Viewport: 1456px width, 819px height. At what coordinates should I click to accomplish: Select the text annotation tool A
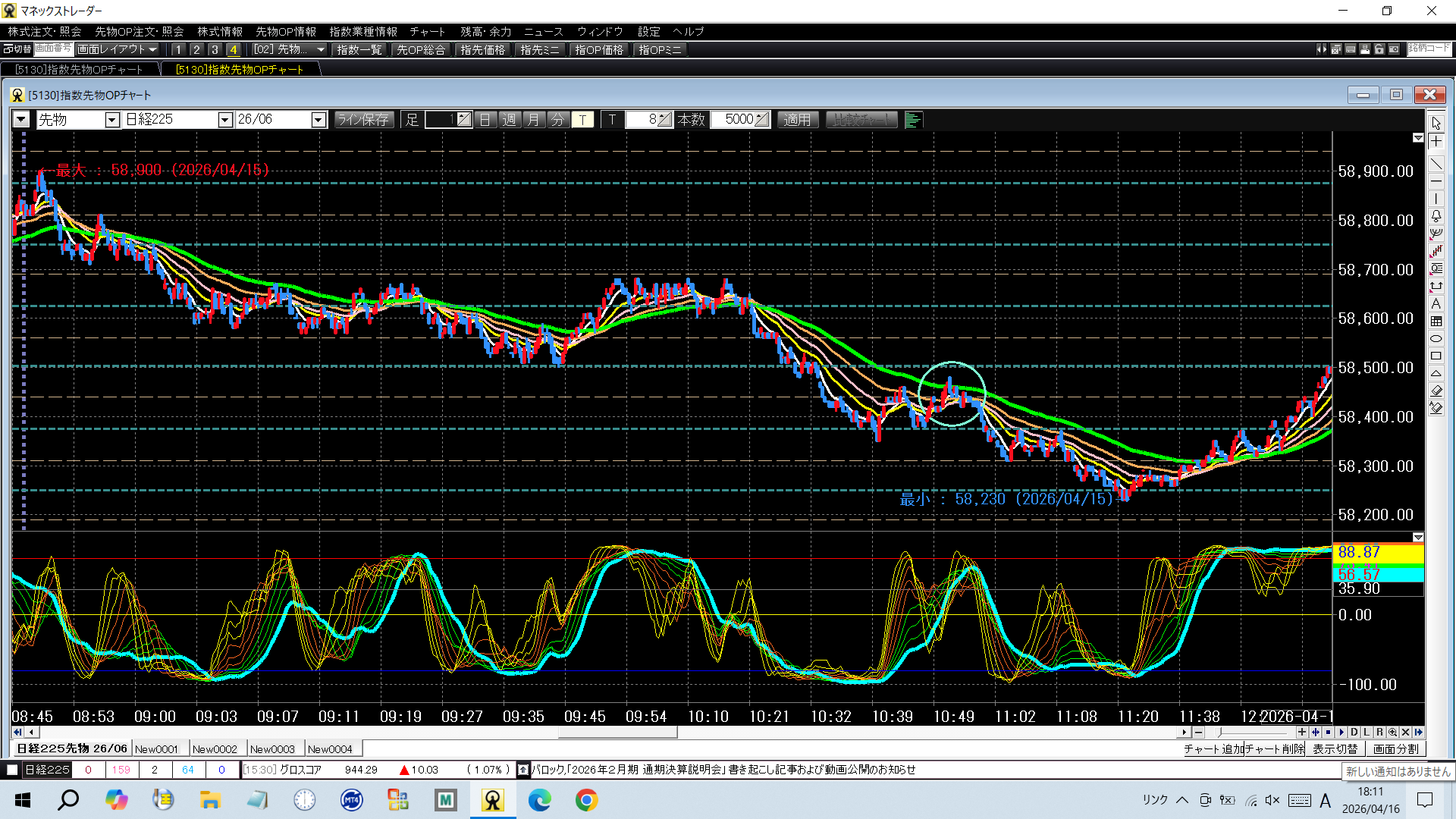(1436, 304)
